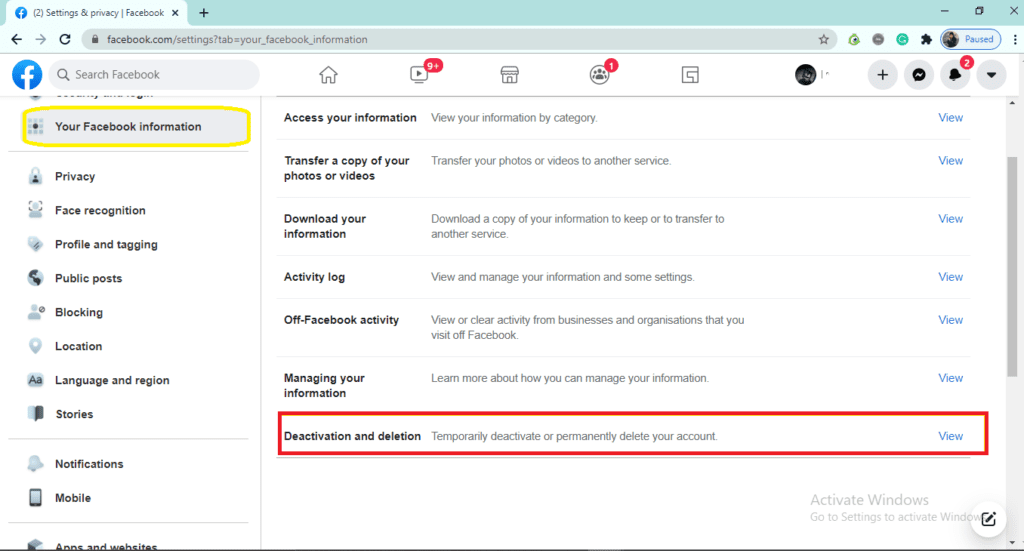Click the Search Facebook field
The width and height of the screenshot is (1024, 551).
coord(155,75)
